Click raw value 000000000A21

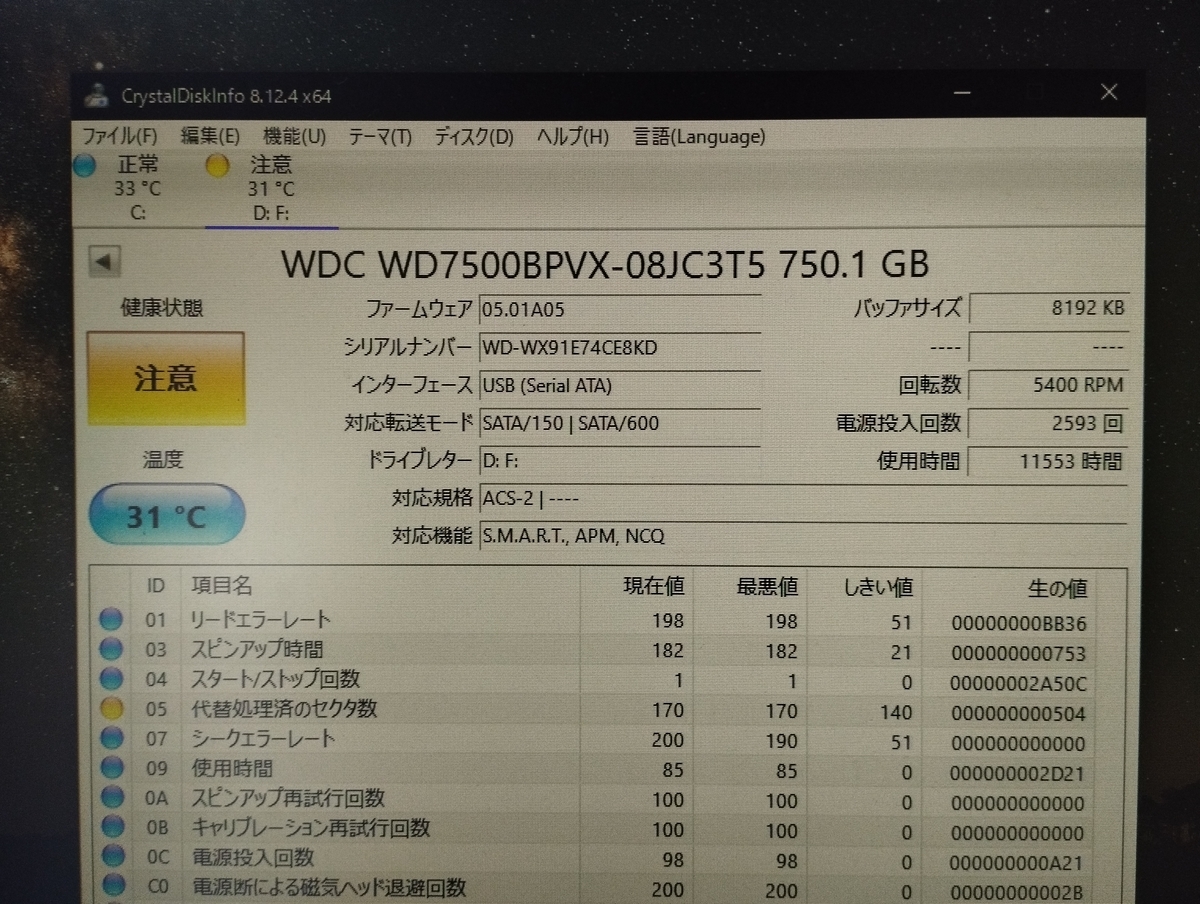coord(1018,862)
